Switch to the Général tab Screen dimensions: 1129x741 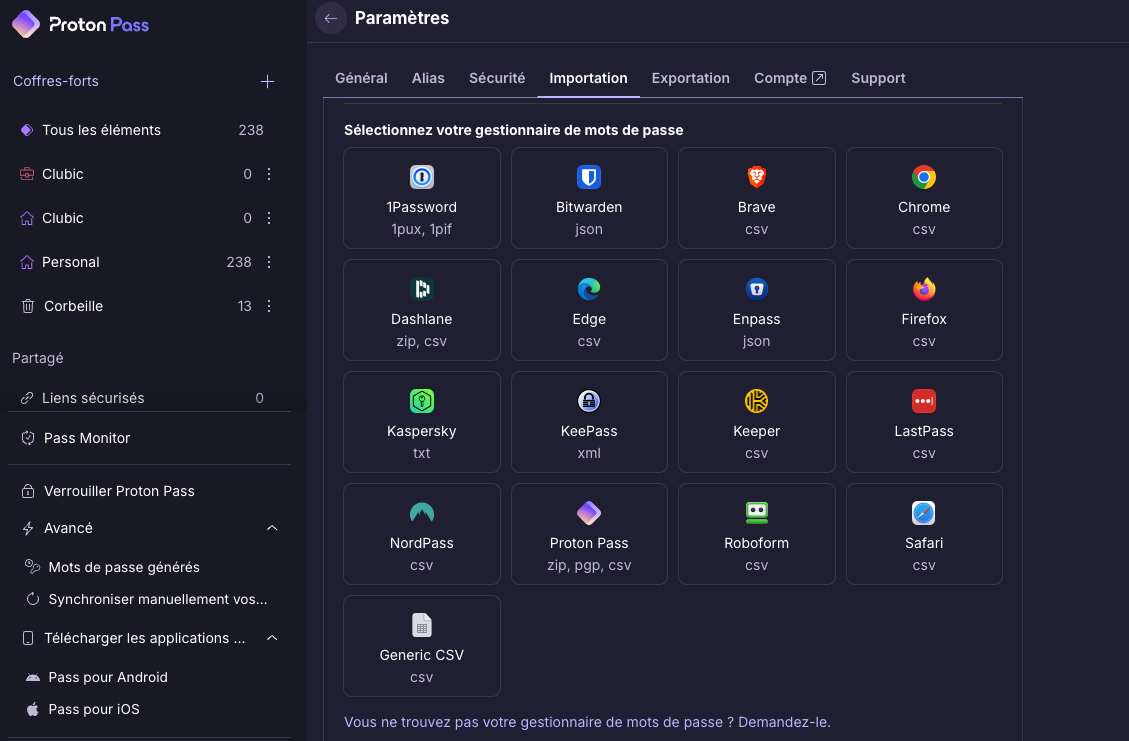pos(361,78)
